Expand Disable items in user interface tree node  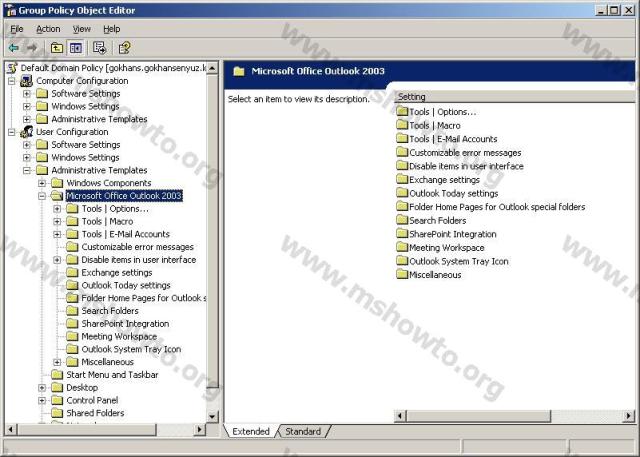click(57, 260)
